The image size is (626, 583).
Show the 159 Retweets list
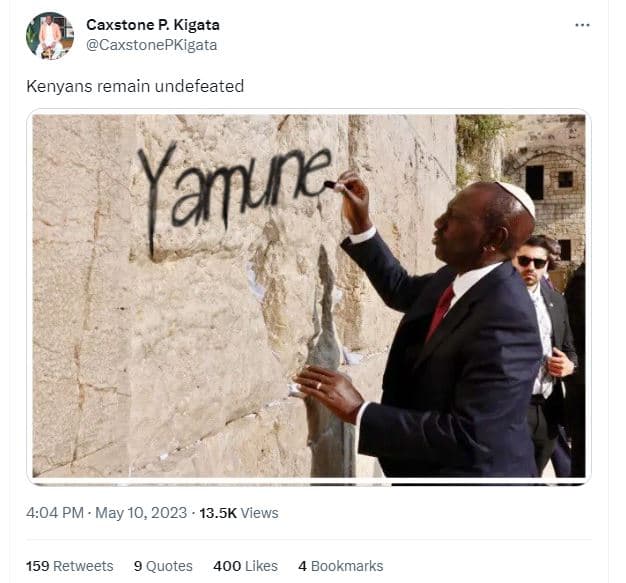pyautogui.click(x=70, y=566)
